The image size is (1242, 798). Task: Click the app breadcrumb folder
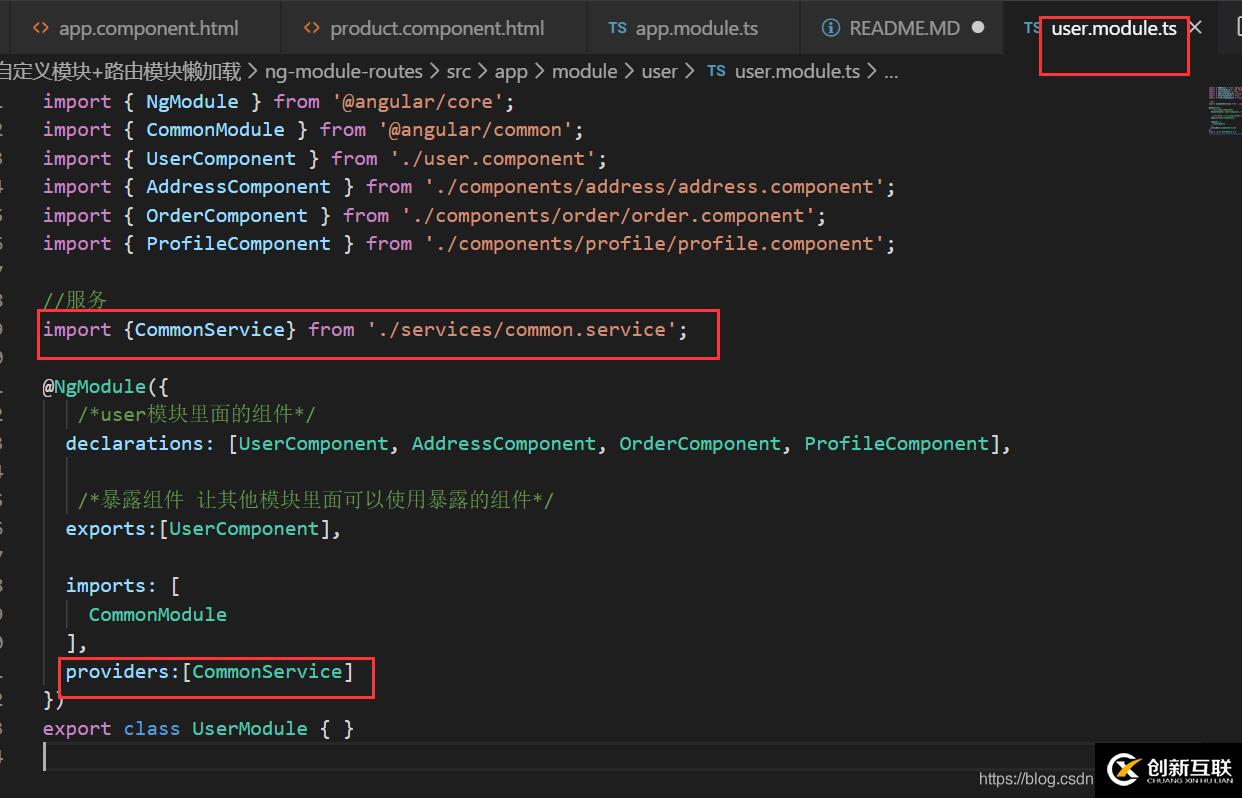(x=511, y=71)
